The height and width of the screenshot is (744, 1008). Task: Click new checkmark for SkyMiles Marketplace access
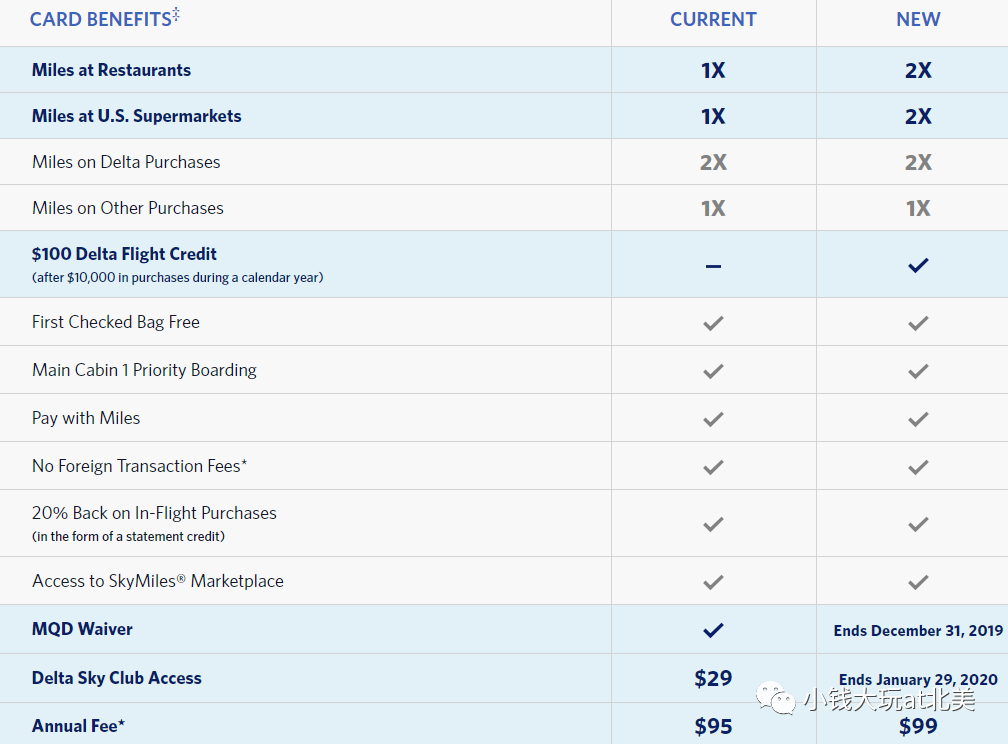918,582
